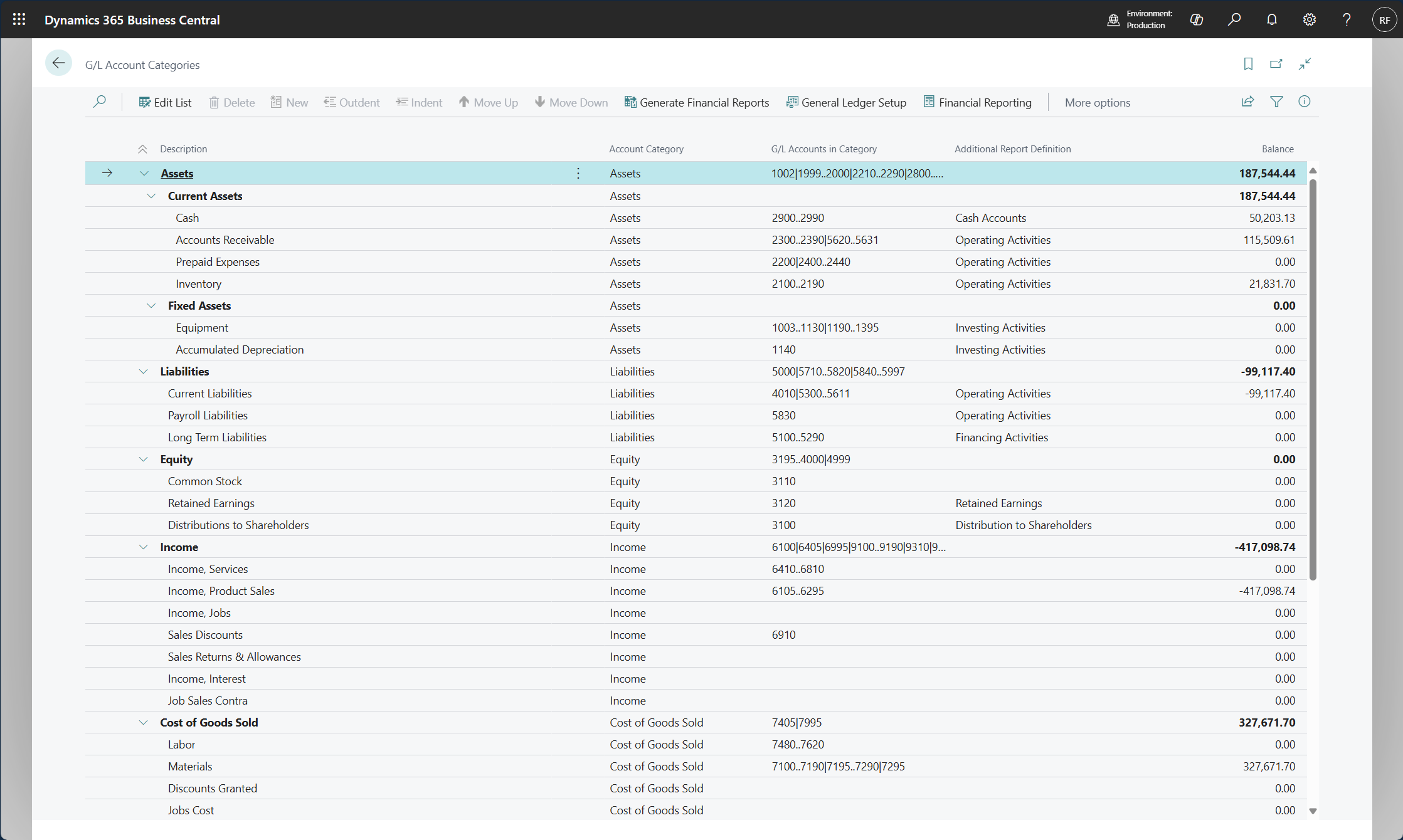Click the Materials balance 327,671.70

(1269, 767)
